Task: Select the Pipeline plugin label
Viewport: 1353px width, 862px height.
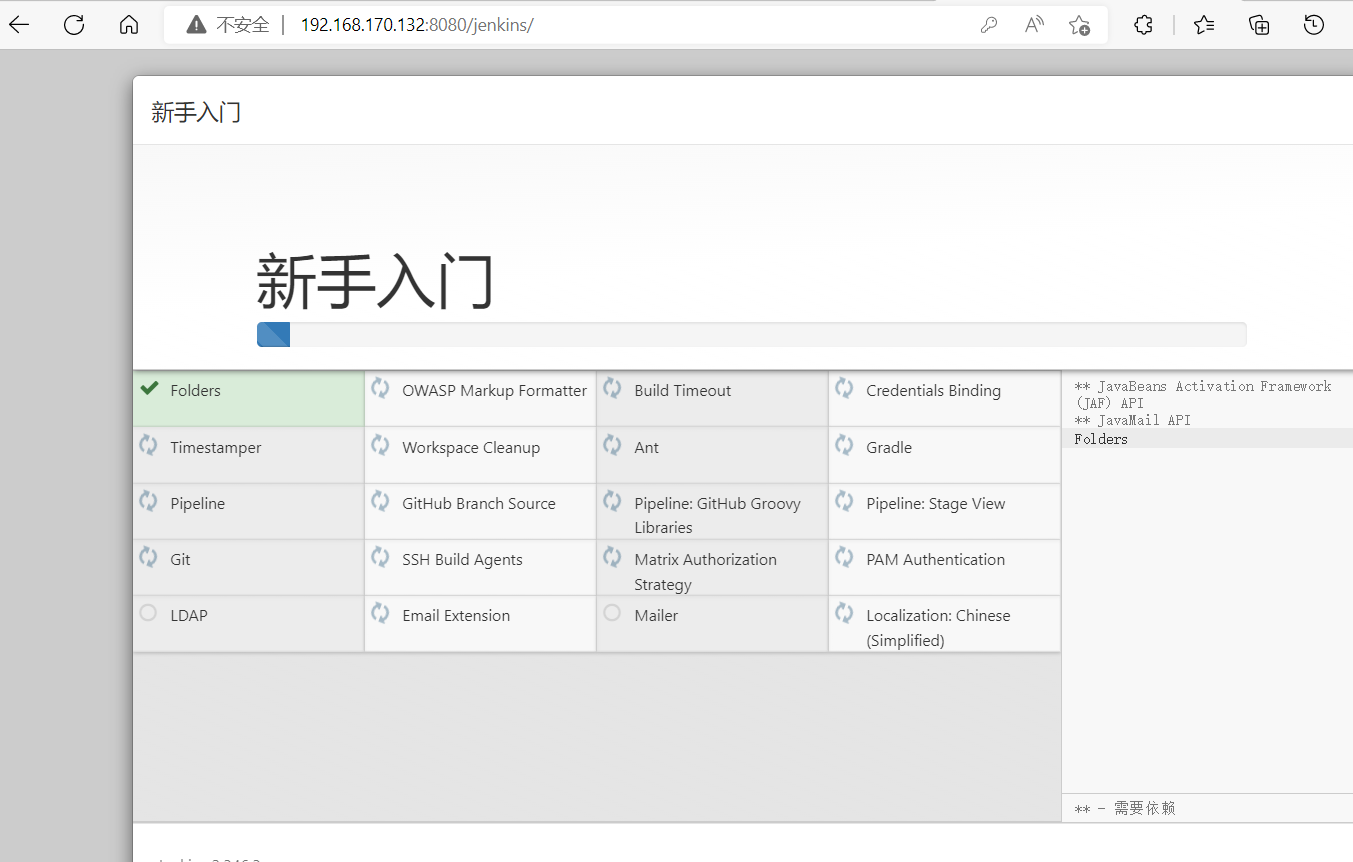Action: pyautogui.click(x=198, y=504)
